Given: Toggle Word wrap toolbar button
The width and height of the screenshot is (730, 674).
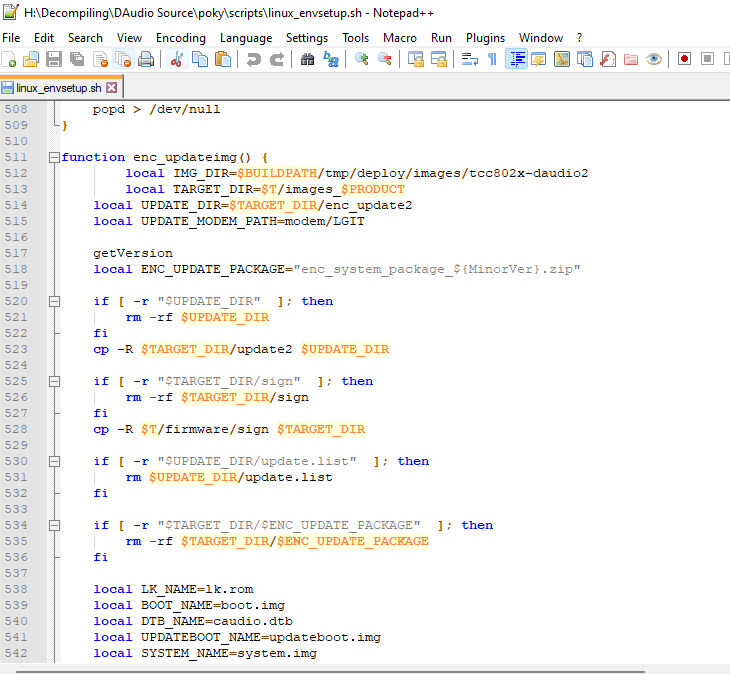Looking at the screenshot, I should point(469,60).
